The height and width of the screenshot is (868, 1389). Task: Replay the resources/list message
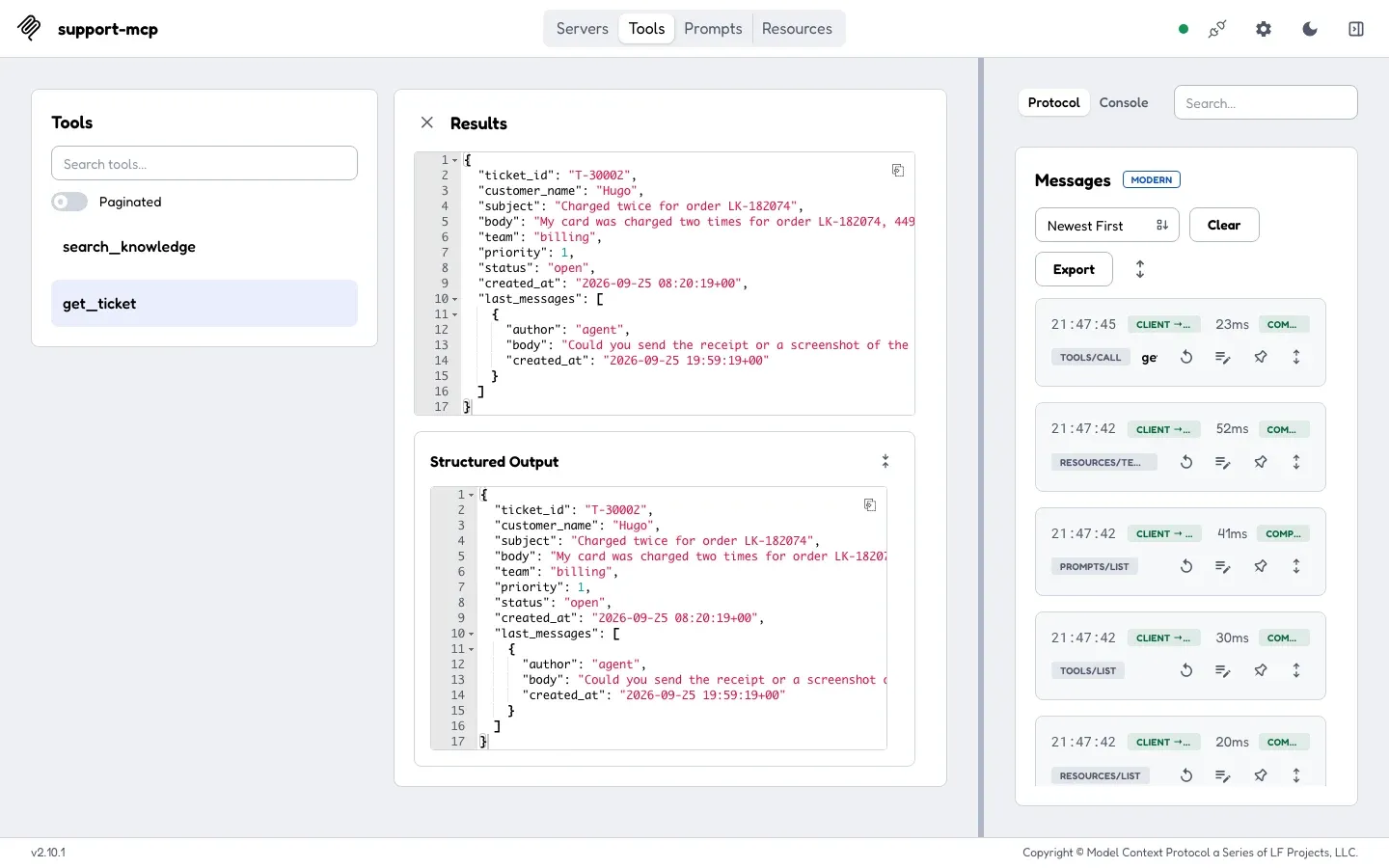(x=1186, y=775)
